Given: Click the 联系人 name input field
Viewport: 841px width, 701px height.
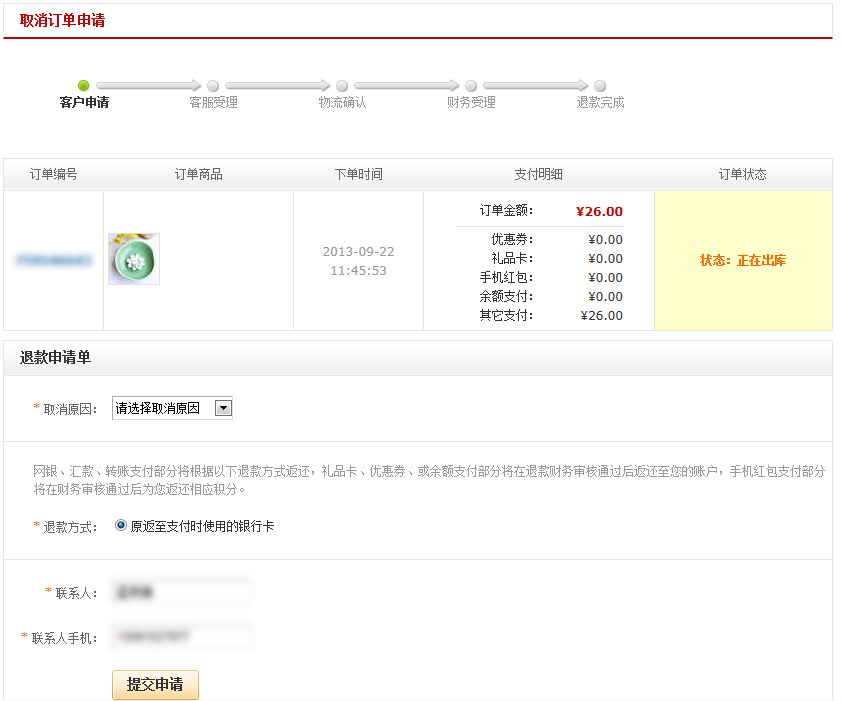Looking at the screenshot, I should click(x=180, y=591).
